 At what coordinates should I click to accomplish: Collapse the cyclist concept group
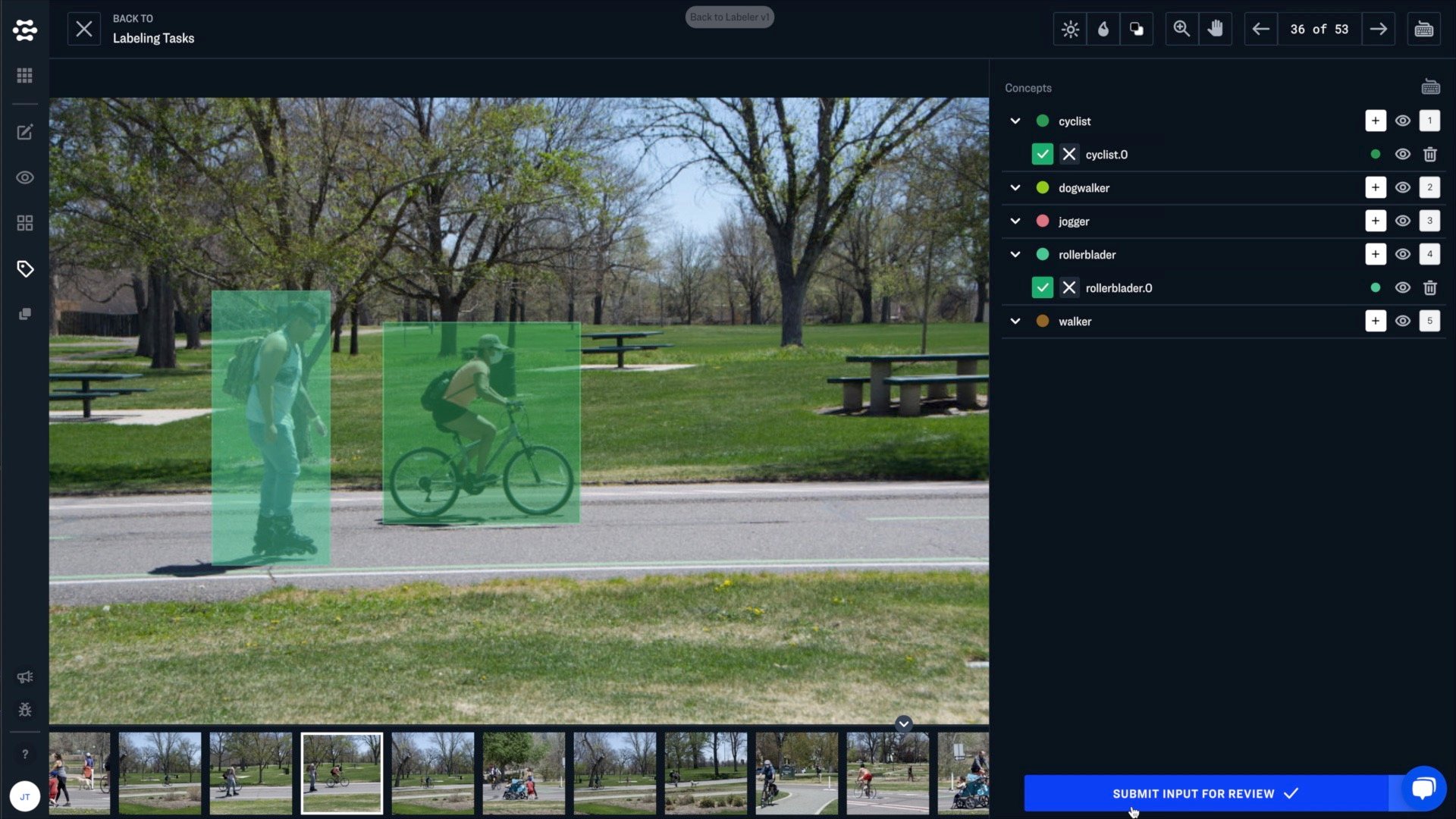(1015, 121)
